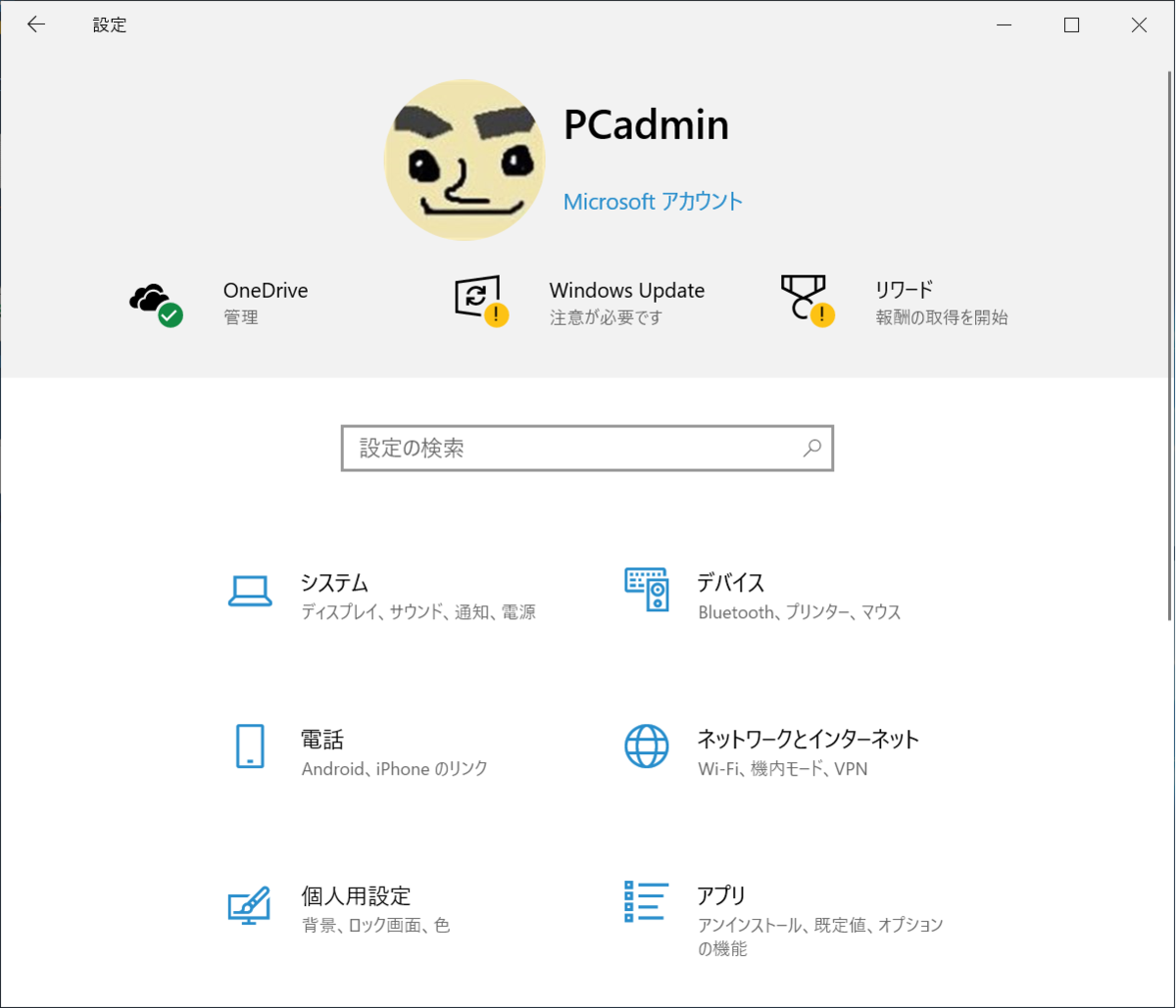The width and height of the screenshot is (1176, 1008).
Task: Open the OneDrive 管理 label
Action: tap(241, 317)
